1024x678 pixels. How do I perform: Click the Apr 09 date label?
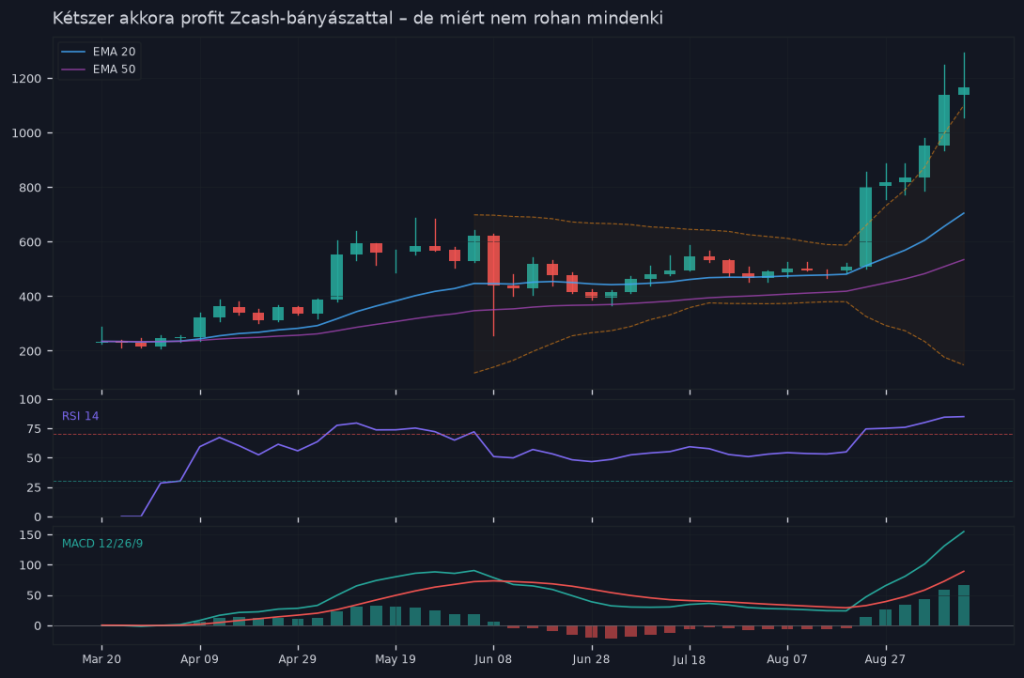pos(200,659)
